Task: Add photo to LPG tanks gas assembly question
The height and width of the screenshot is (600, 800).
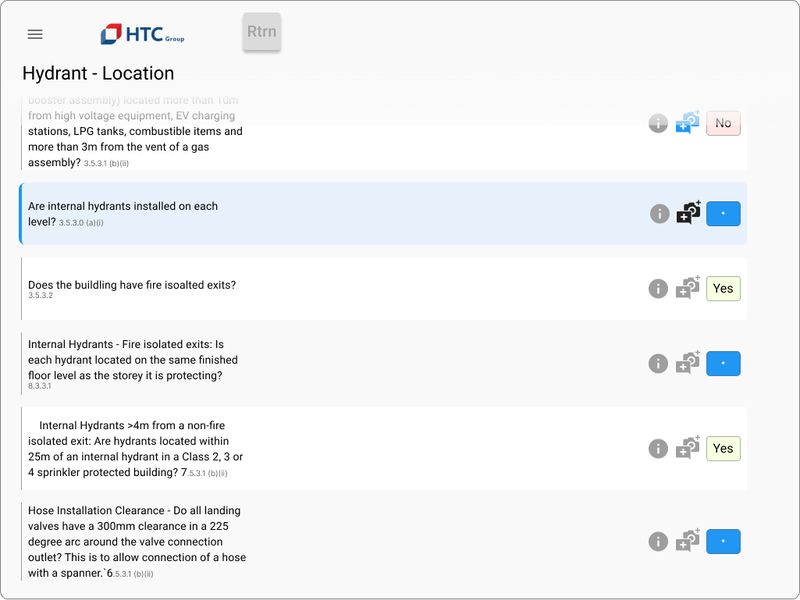Action: point(688,122)
